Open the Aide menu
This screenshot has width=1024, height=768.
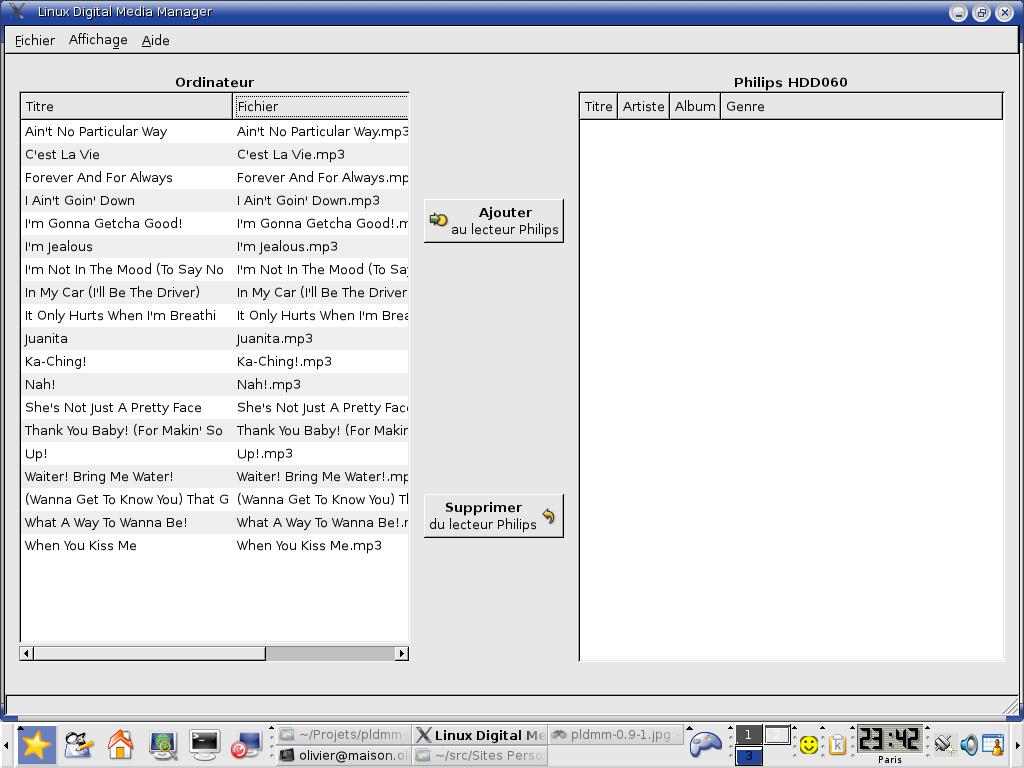tap(155, 40)
